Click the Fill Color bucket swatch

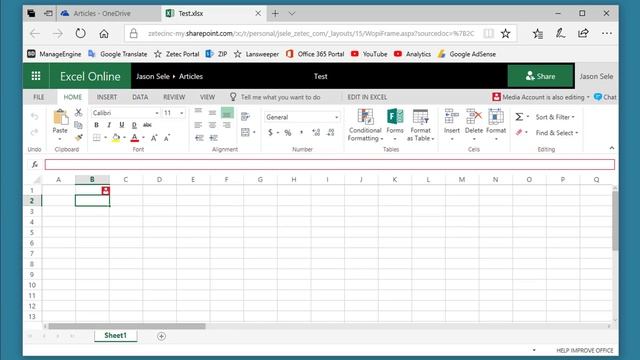[x=116, y=138]
